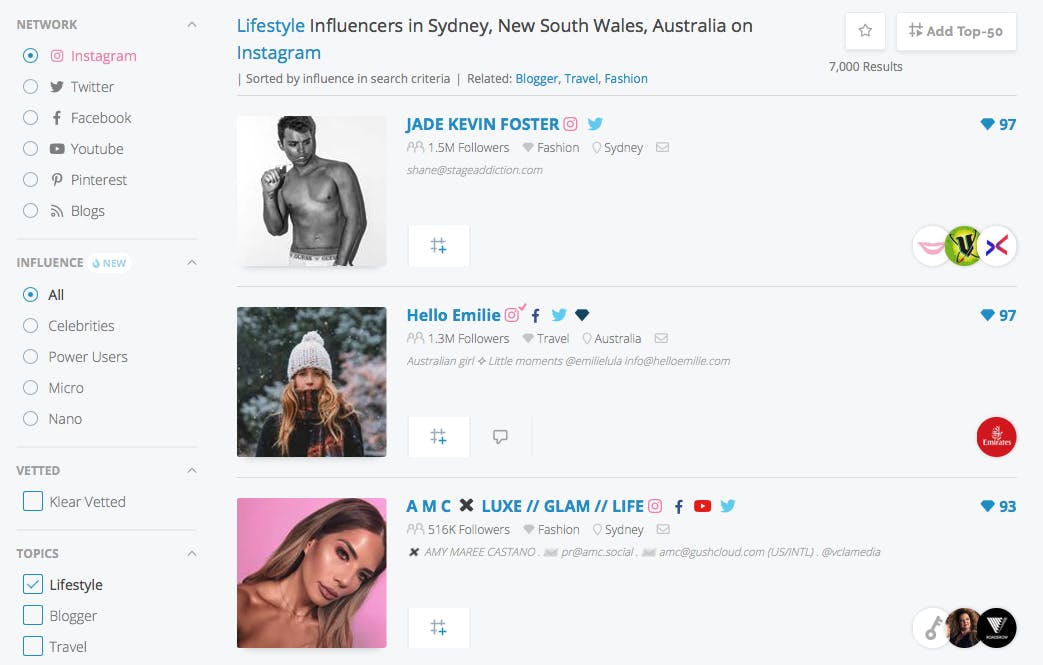Click the YouTube icon beside AMC Luxe Glam Life
This screenshot has width=1043, height=665.
click(702, 506)
